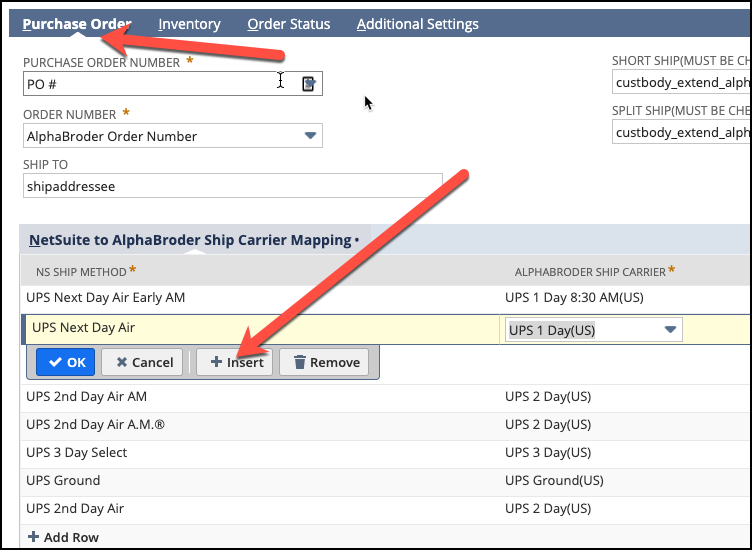The width and height of the screenshot is (752, 550).
Task: Click Add Row below the mapping table
Action: click(x=63, y=537)
